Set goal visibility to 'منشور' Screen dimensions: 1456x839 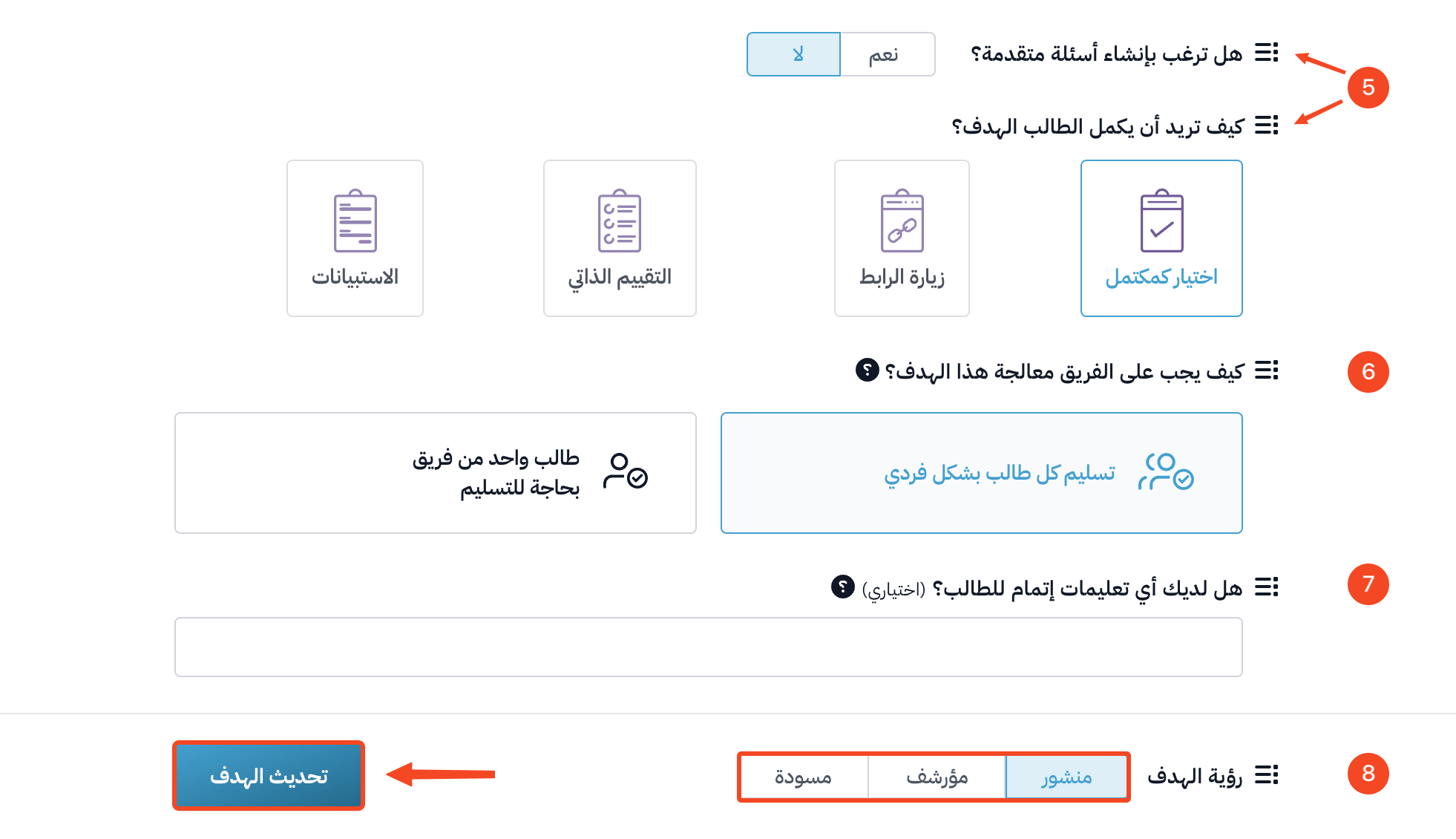pyautogui.click(x=1066, y=777)
